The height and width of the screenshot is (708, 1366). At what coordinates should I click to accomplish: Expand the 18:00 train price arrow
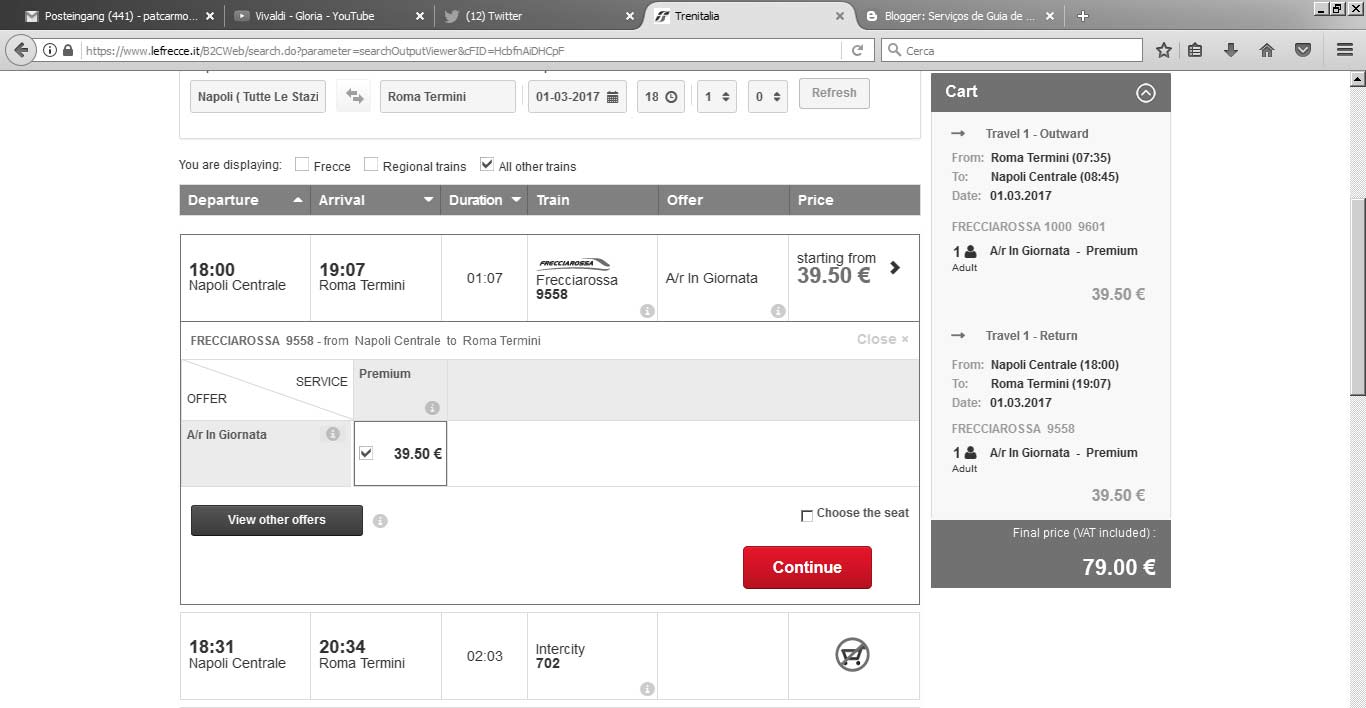[x=895, y=268]
